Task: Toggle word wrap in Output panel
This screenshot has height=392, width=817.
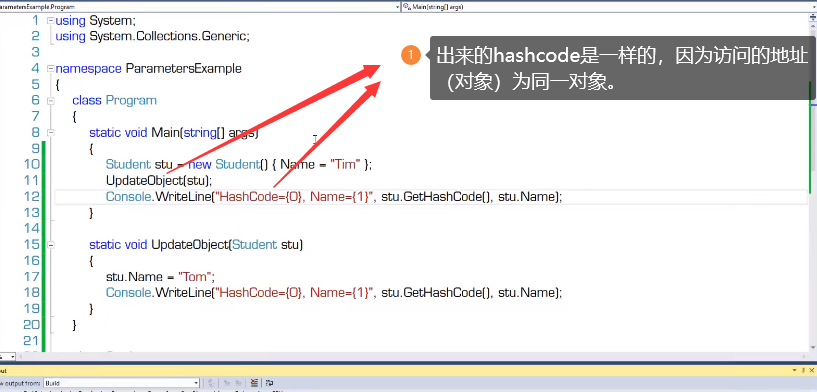Action: pyautogui.click(x=269, y=383)
